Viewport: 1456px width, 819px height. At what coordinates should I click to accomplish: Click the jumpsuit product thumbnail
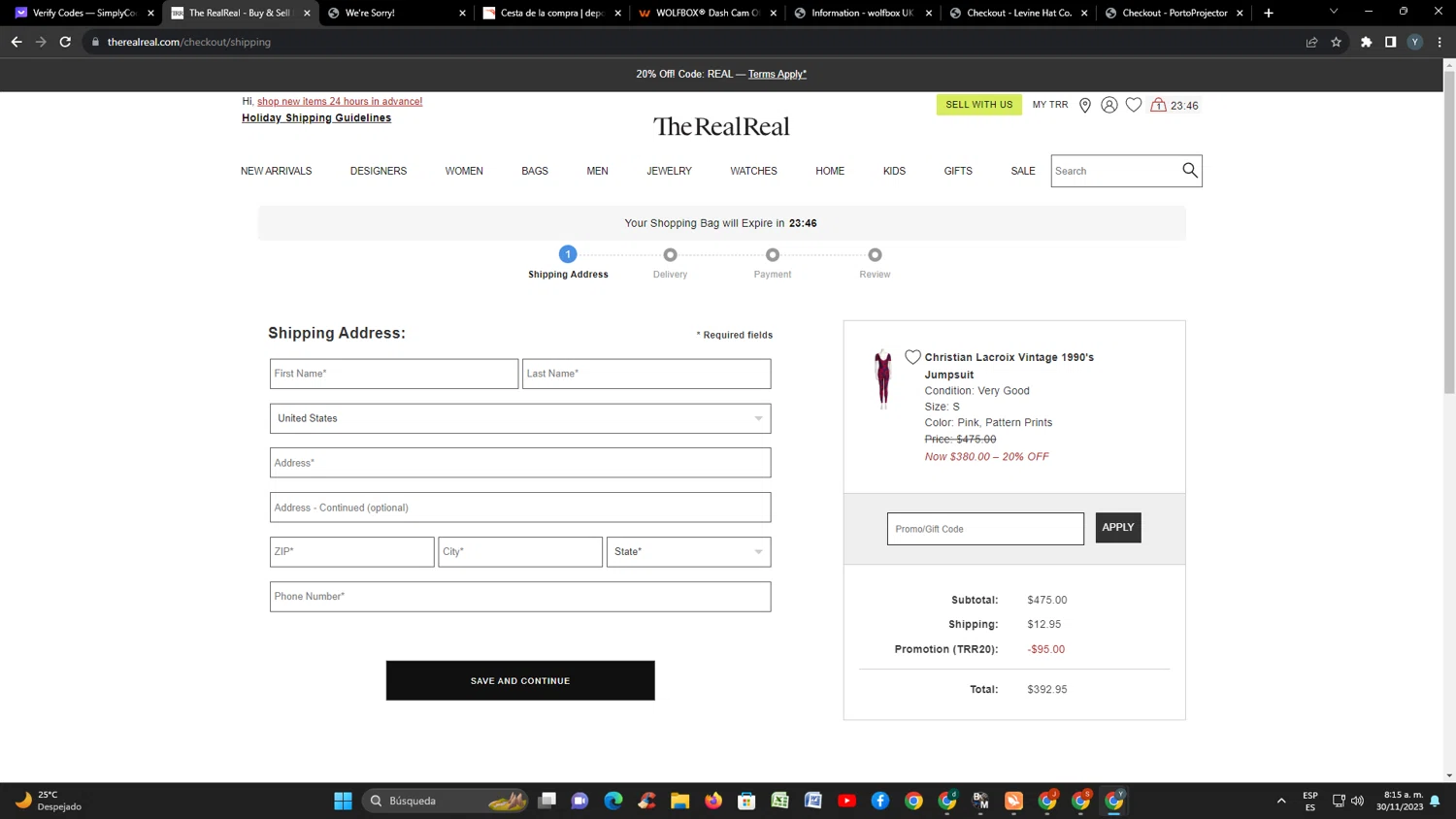coord(882,379)
